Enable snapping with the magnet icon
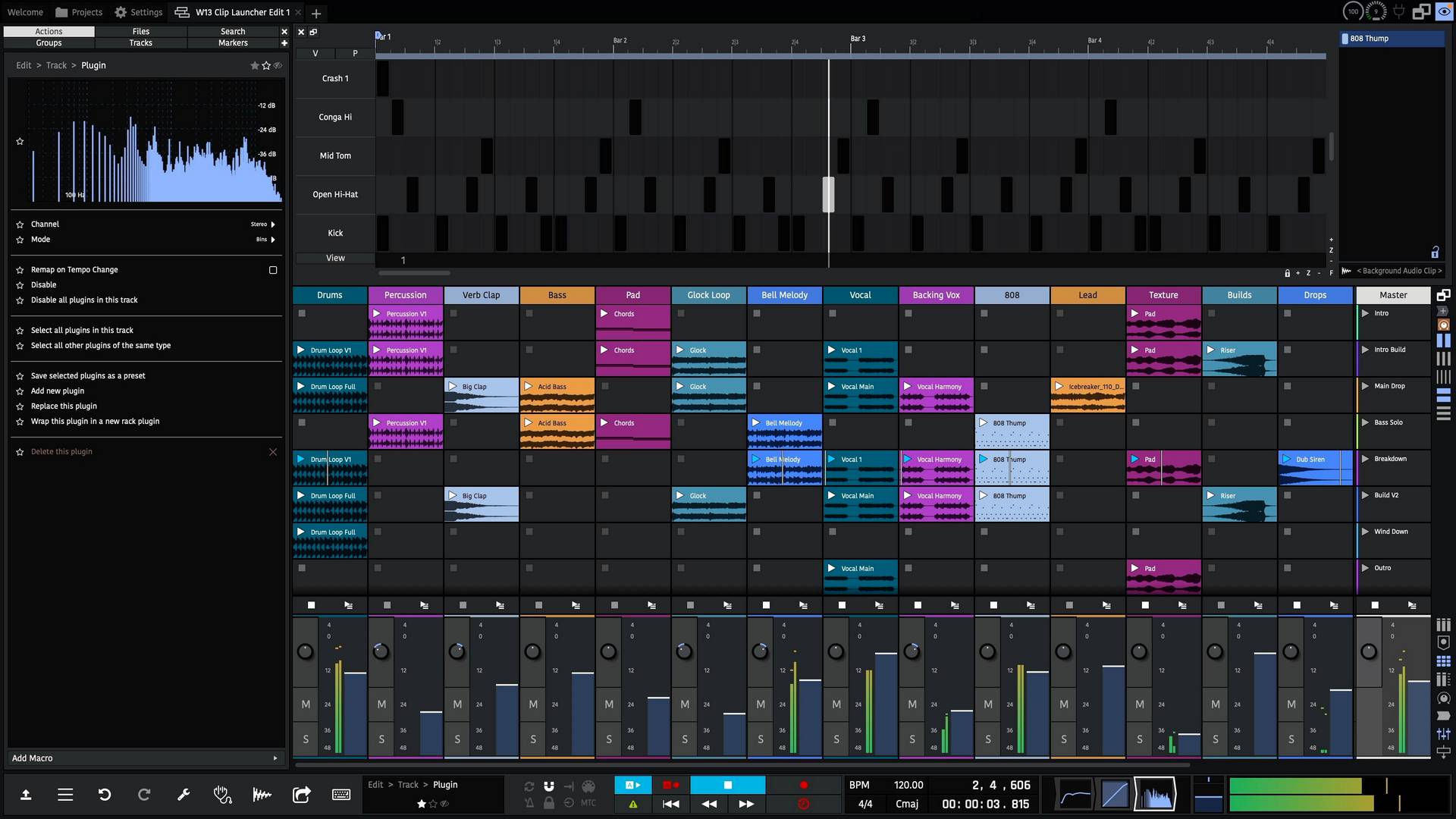1456x819 pixels. tap(549, 786)
